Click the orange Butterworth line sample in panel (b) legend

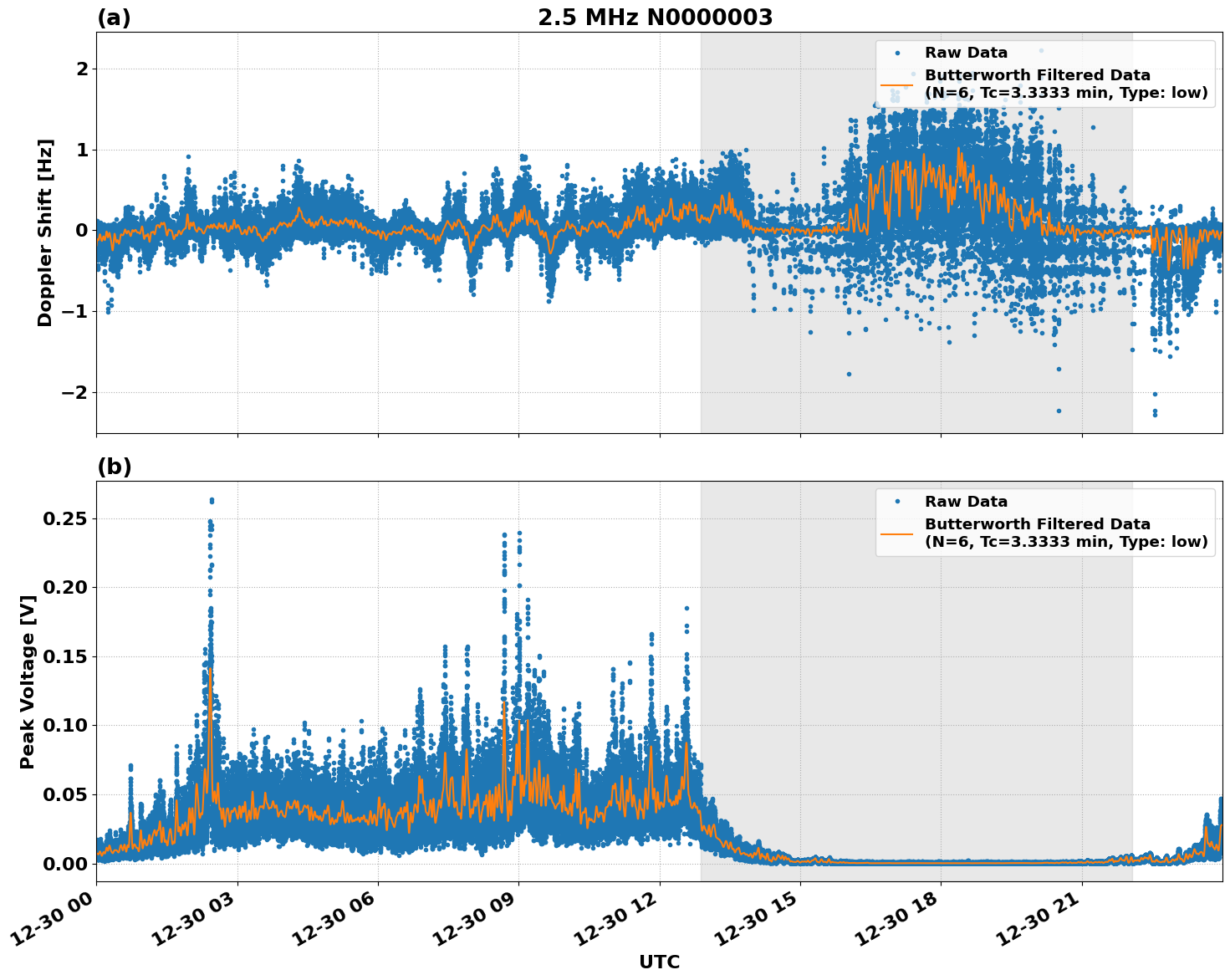[x=897, y=533]
